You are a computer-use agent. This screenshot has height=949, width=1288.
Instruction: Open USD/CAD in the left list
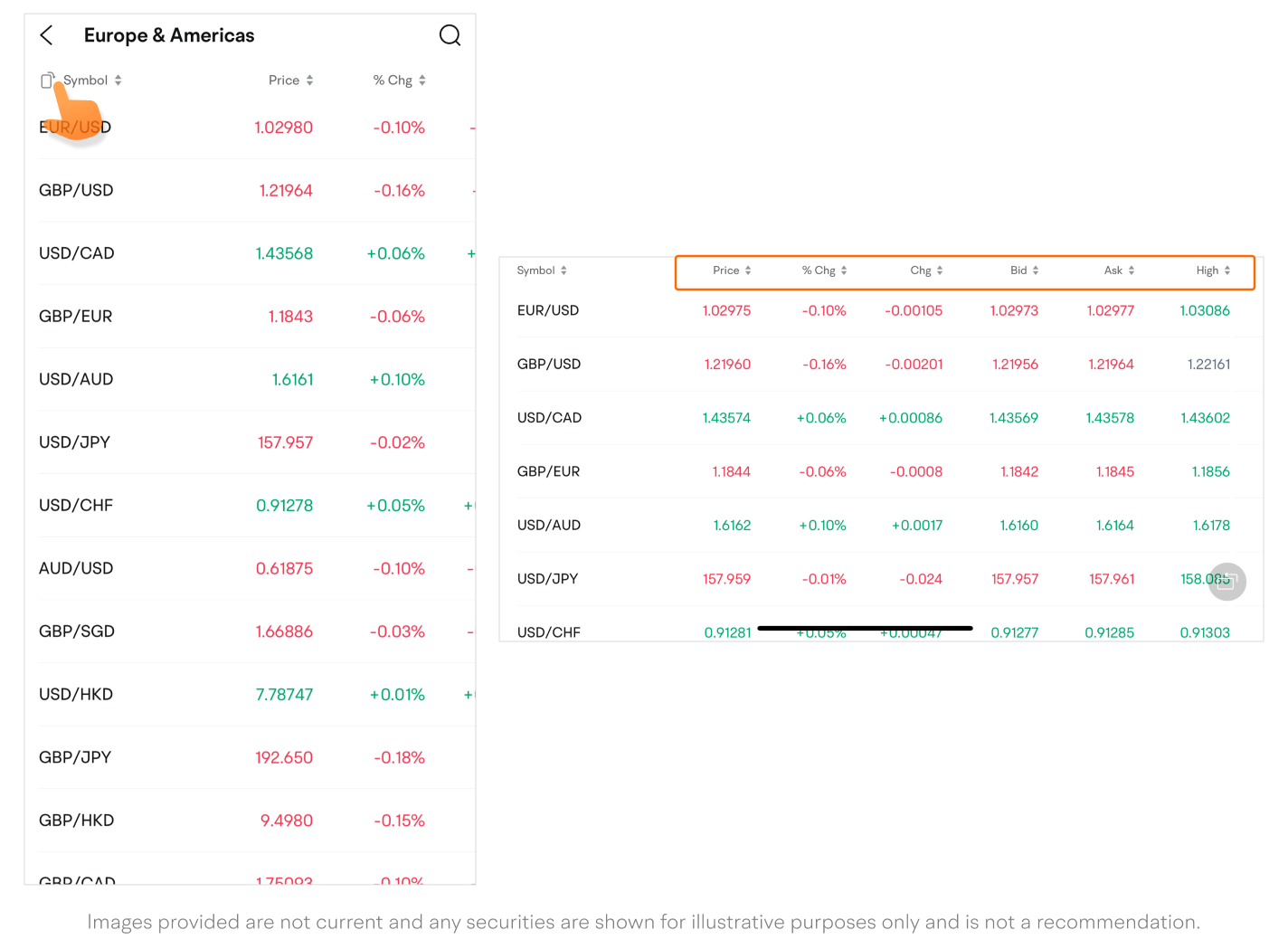77,253
